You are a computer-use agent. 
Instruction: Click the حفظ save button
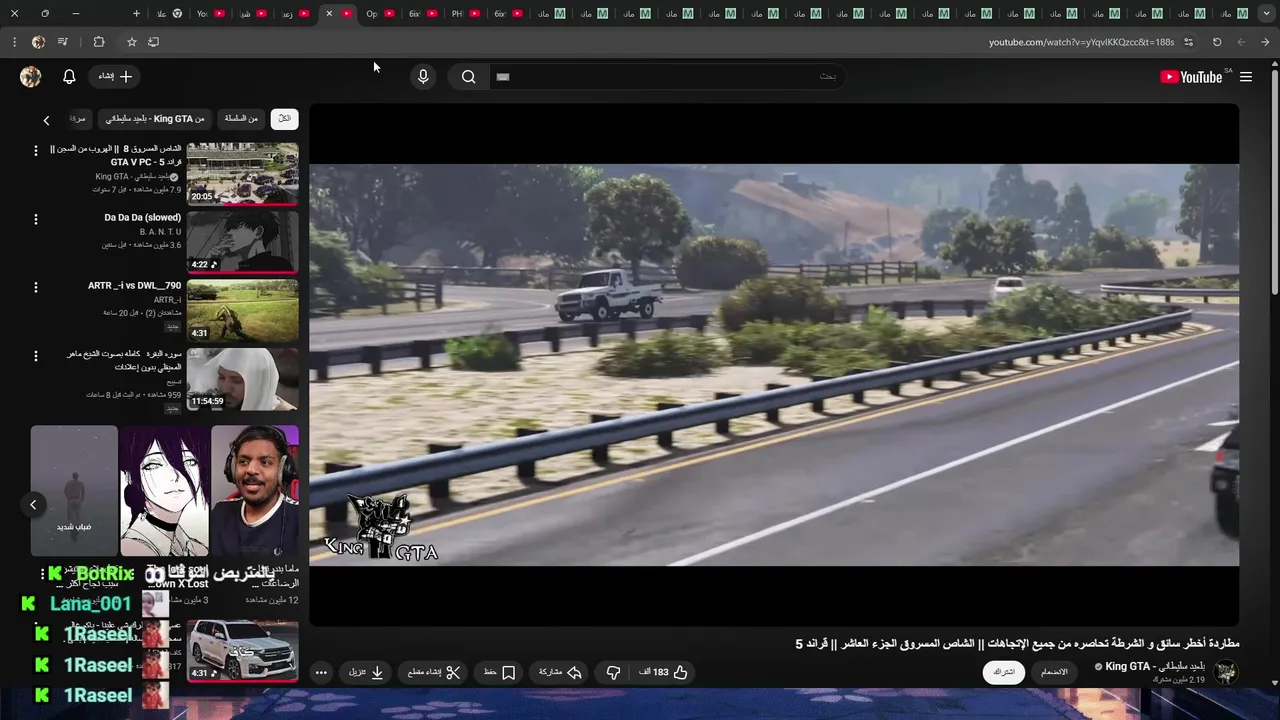click(x=500, y=672)
